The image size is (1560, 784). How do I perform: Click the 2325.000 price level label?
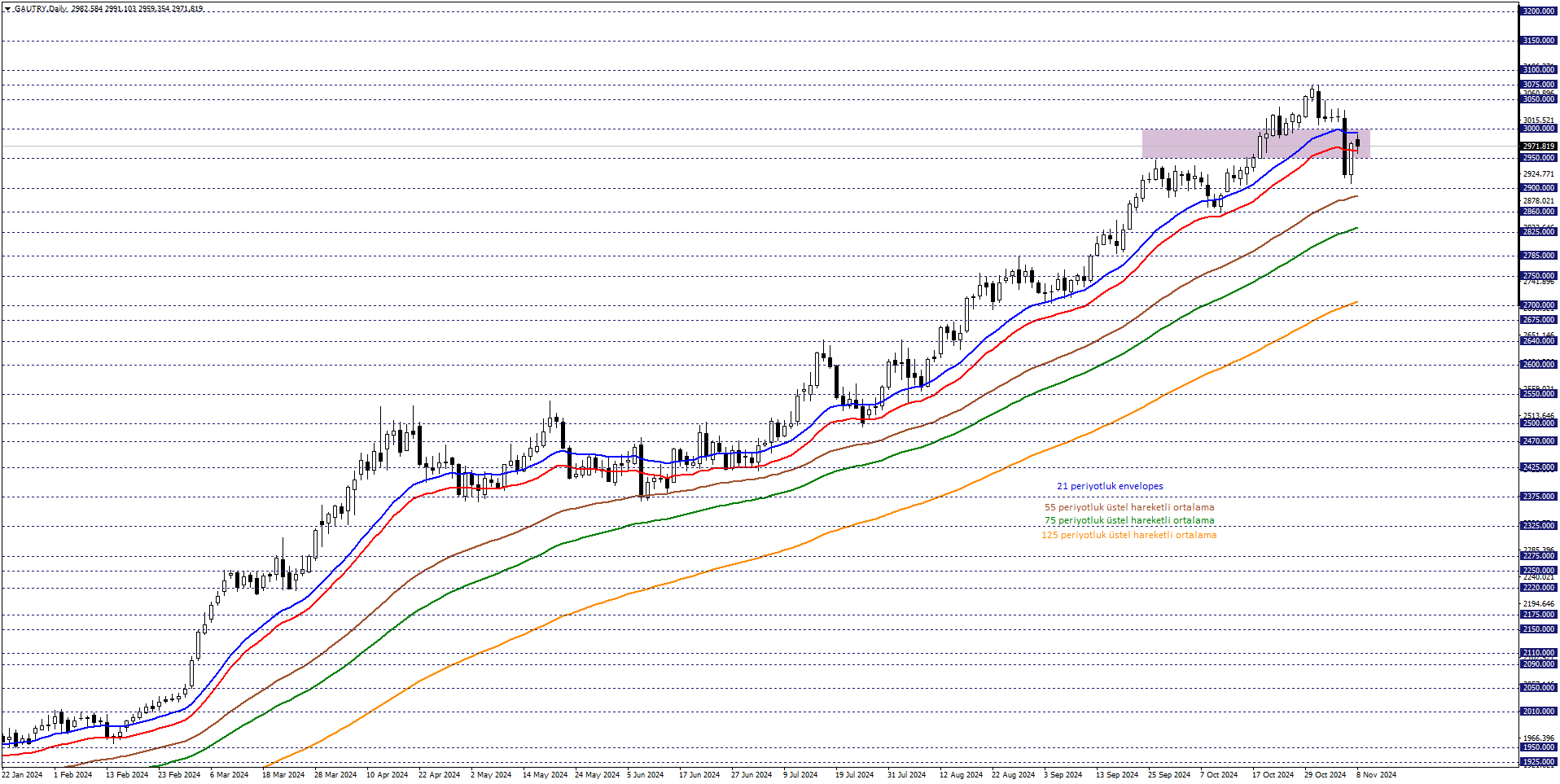(1539, 526)
